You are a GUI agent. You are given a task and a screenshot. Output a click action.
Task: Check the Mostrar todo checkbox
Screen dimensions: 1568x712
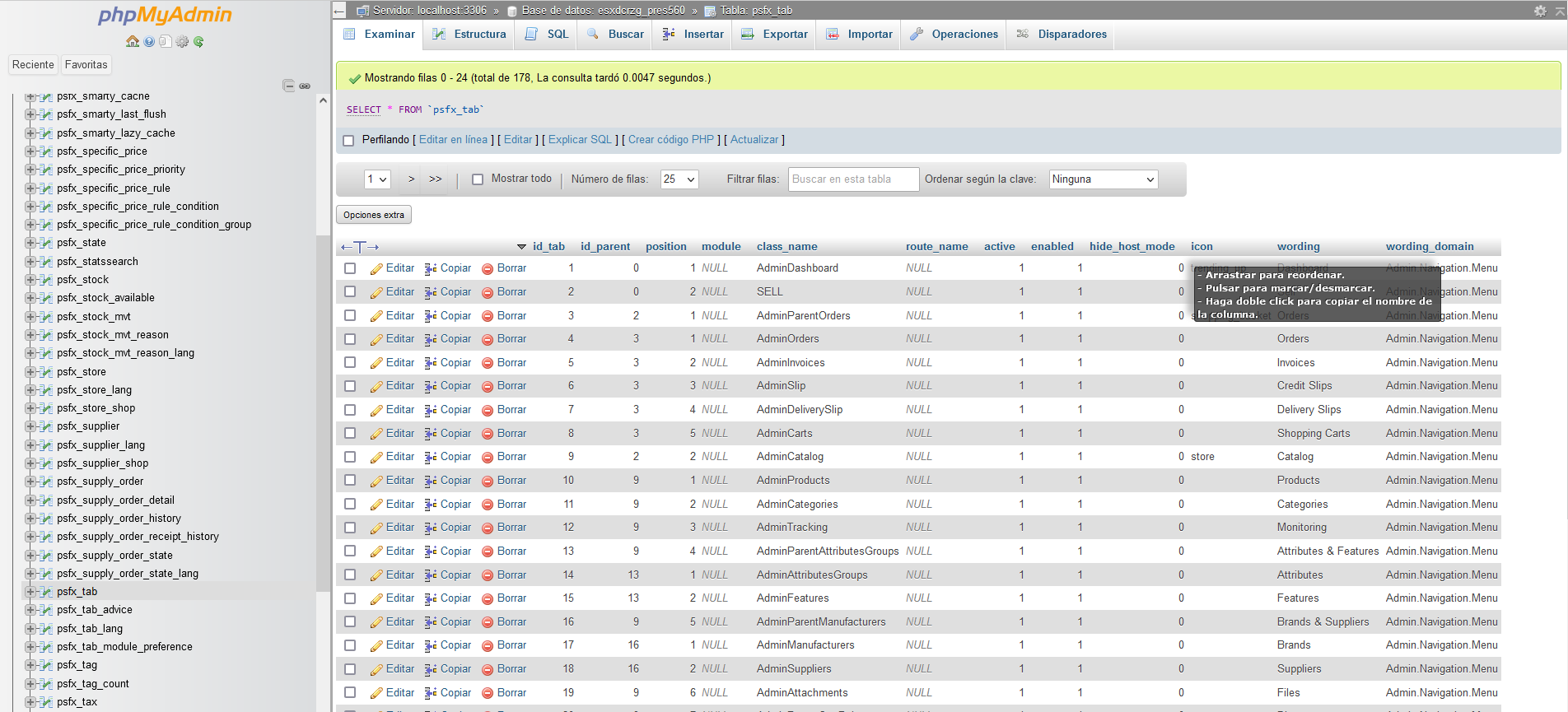coord(478,179)
